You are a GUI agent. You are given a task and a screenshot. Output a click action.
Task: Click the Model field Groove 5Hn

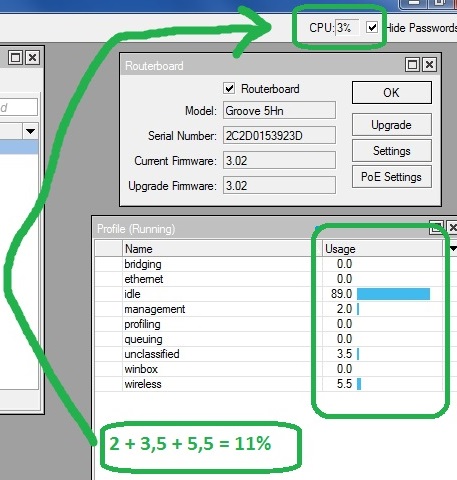[279, 110]
